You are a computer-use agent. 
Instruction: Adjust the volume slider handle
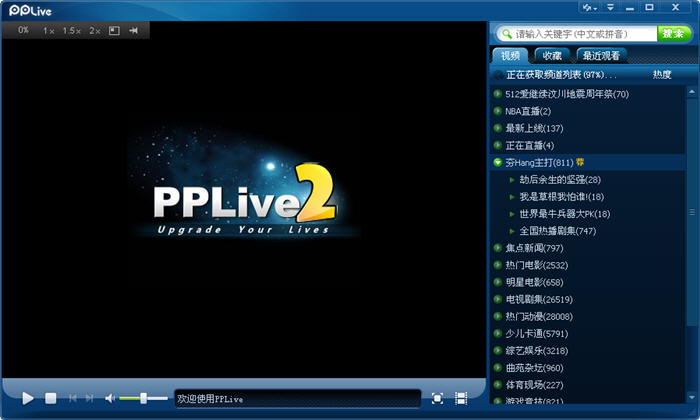pos(143,398)
